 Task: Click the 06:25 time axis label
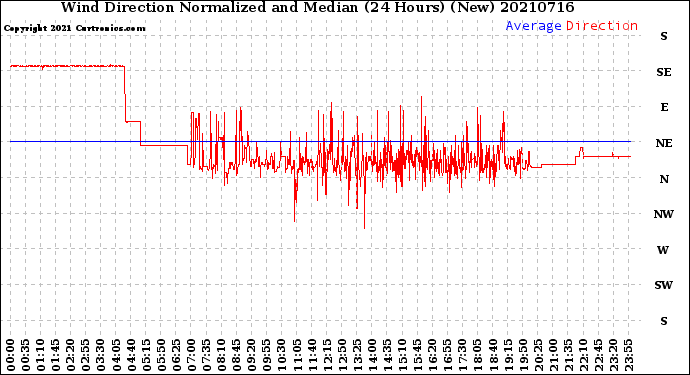176,355
